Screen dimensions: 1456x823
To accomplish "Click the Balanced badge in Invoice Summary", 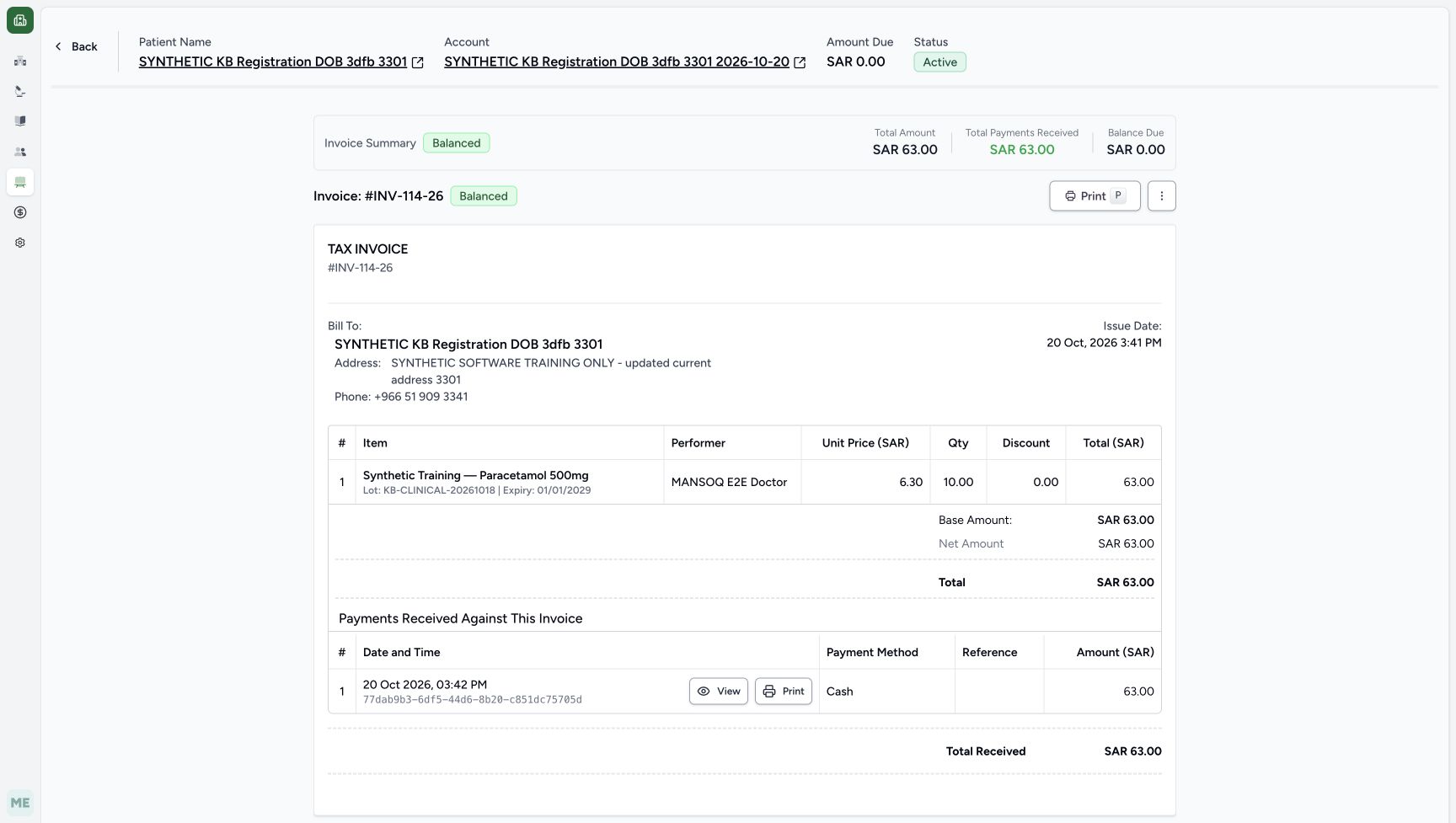I will [x=456, y=143].
